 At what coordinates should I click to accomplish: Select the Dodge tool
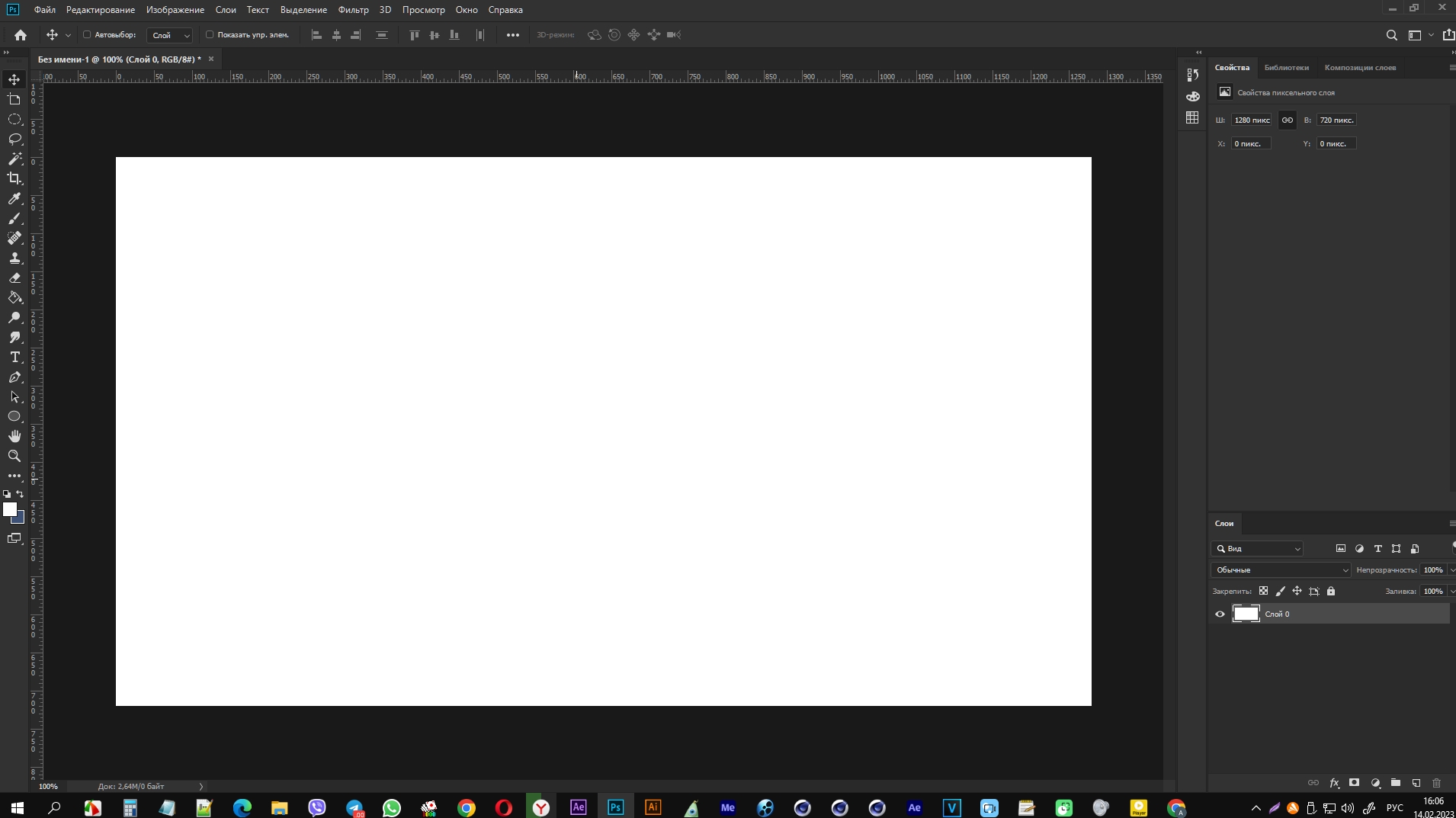[14, 318]
